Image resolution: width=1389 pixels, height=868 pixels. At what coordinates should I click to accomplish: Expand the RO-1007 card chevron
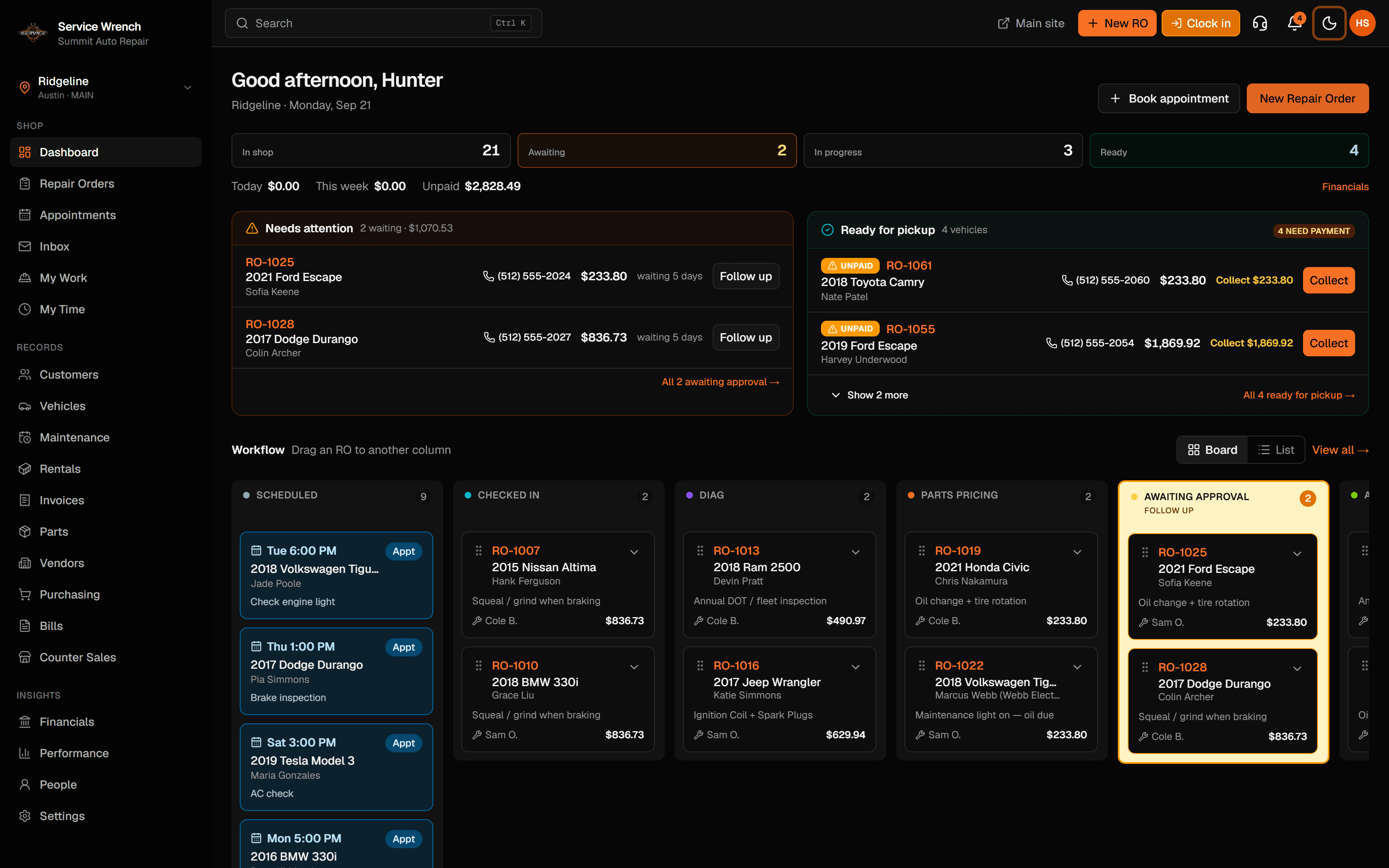[x=634, y=552]
